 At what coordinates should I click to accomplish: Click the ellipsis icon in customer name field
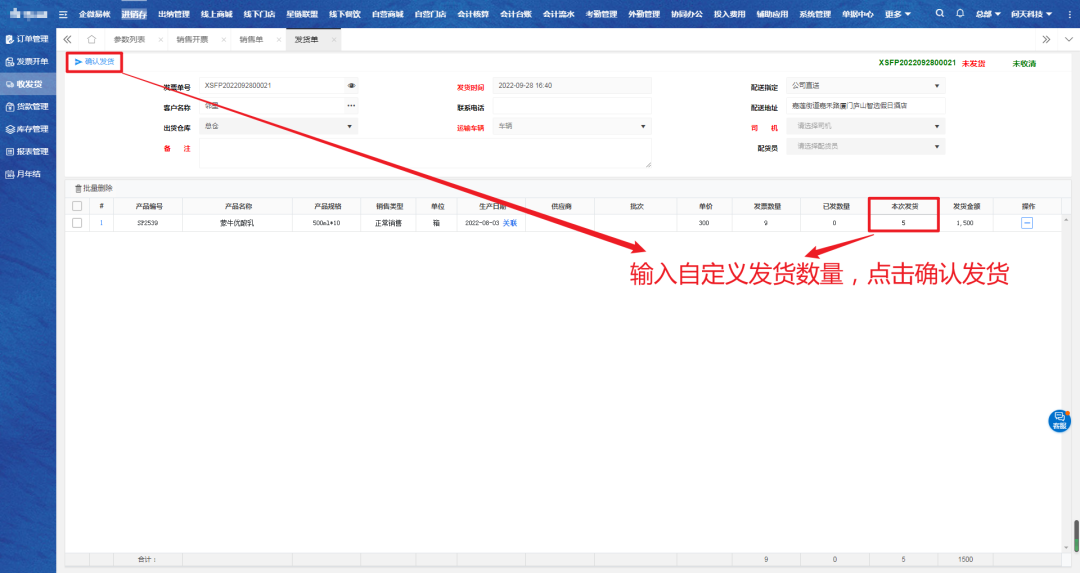[351, 106]
